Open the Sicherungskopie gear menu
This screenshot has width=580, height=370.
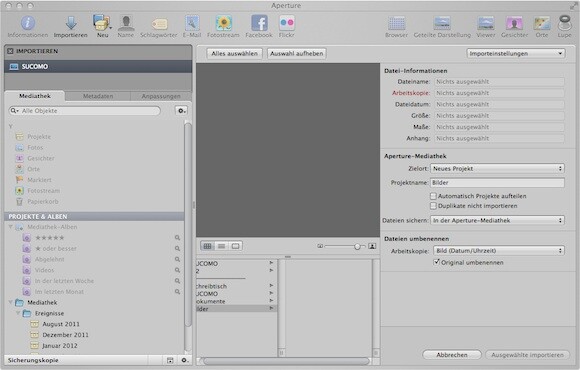[185, 360]
